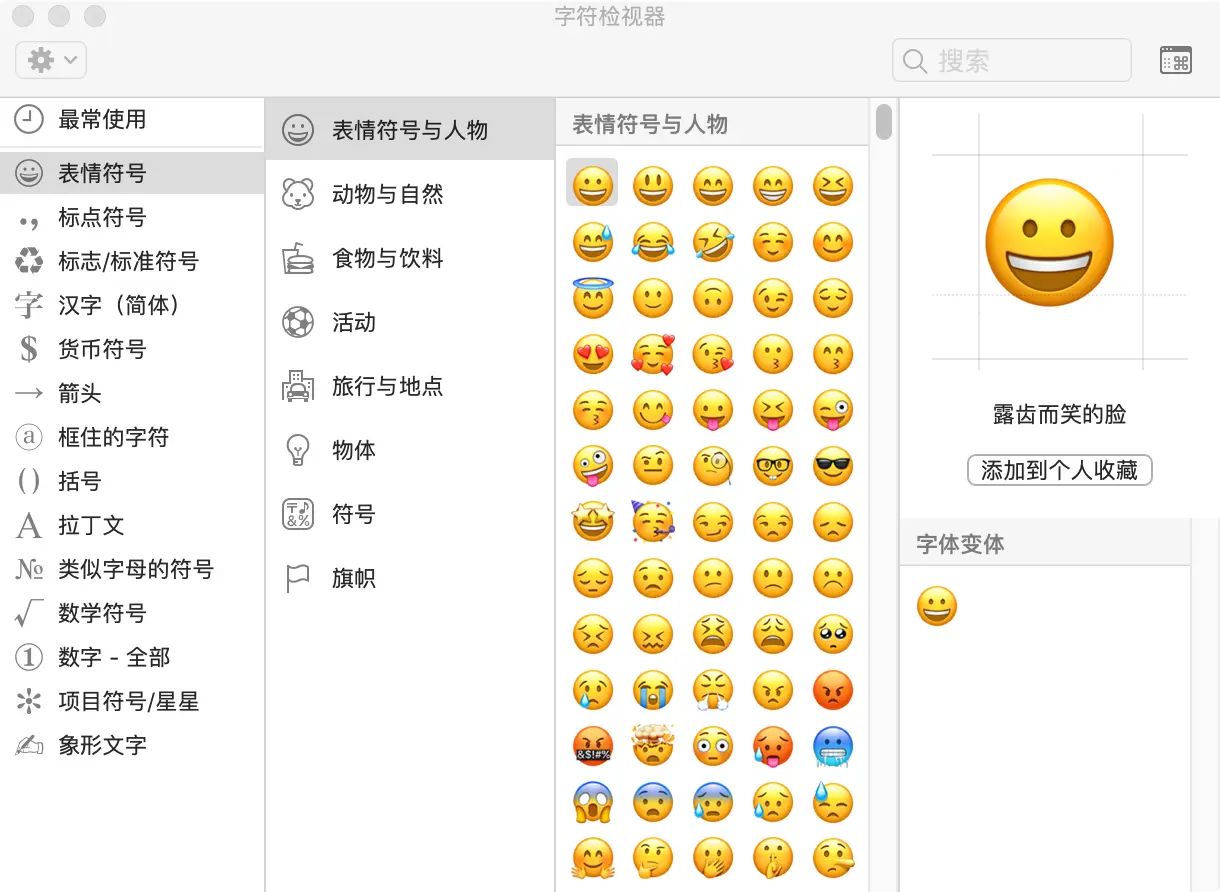Open 标志/标准符号 category
This screenshot has width=1220, height=892.
[x=132, y=261]
